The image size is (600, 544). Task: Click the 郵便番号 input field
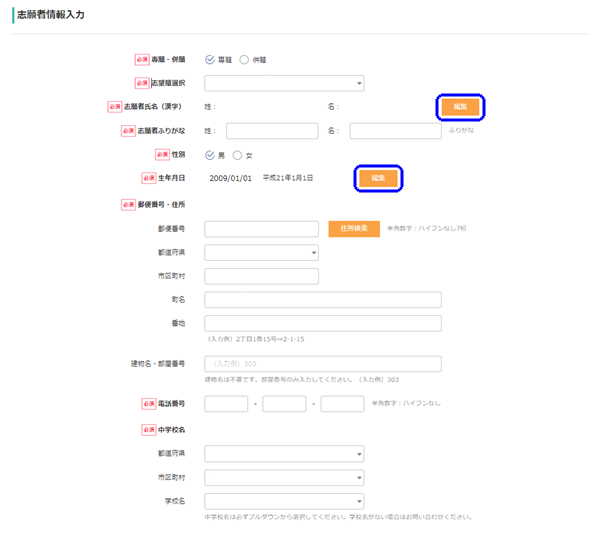point(261,229)
